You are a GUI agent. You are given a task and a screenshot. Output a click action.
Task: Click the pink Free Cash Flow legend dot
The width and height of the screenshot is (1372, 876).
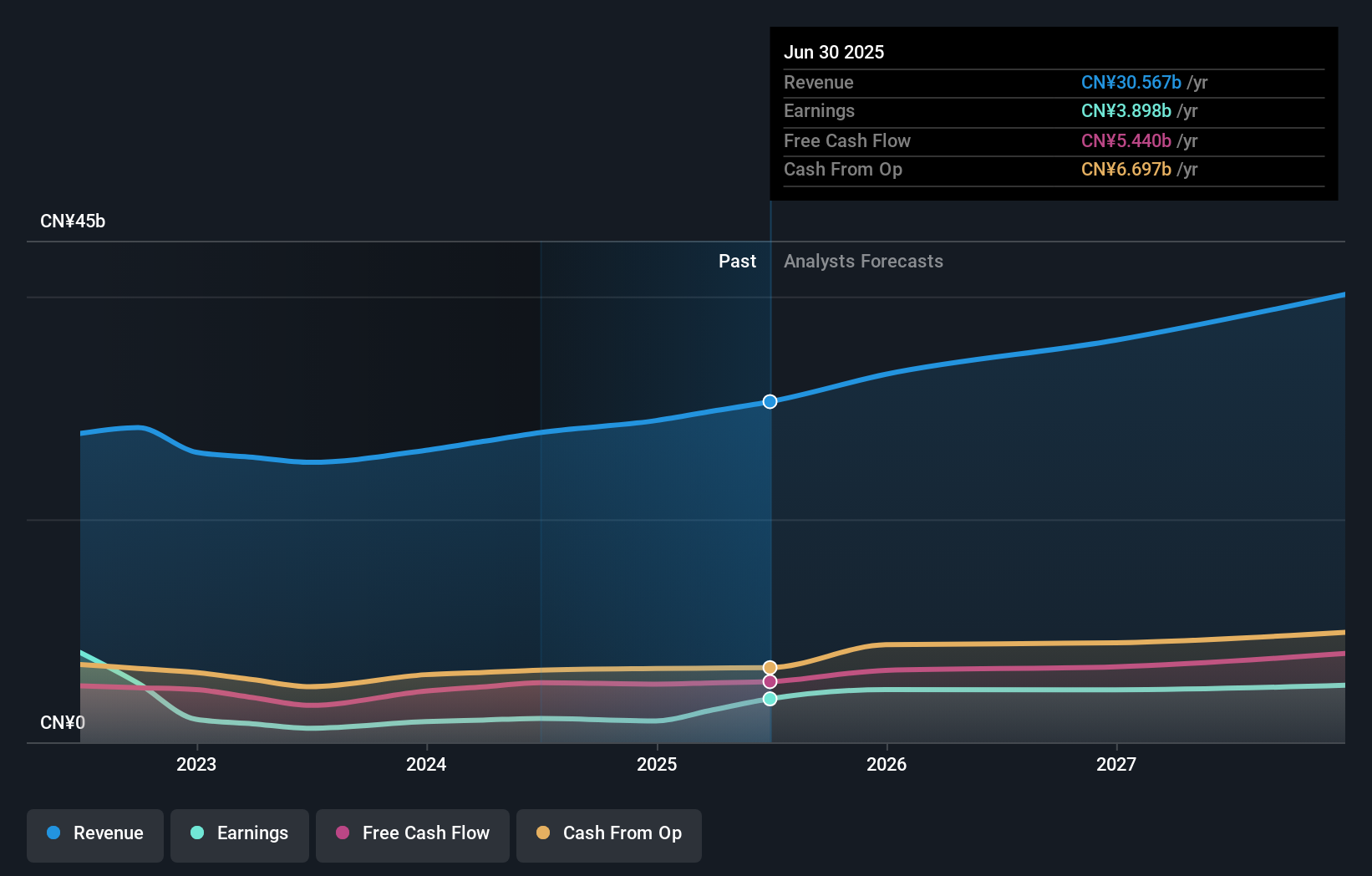340,833
